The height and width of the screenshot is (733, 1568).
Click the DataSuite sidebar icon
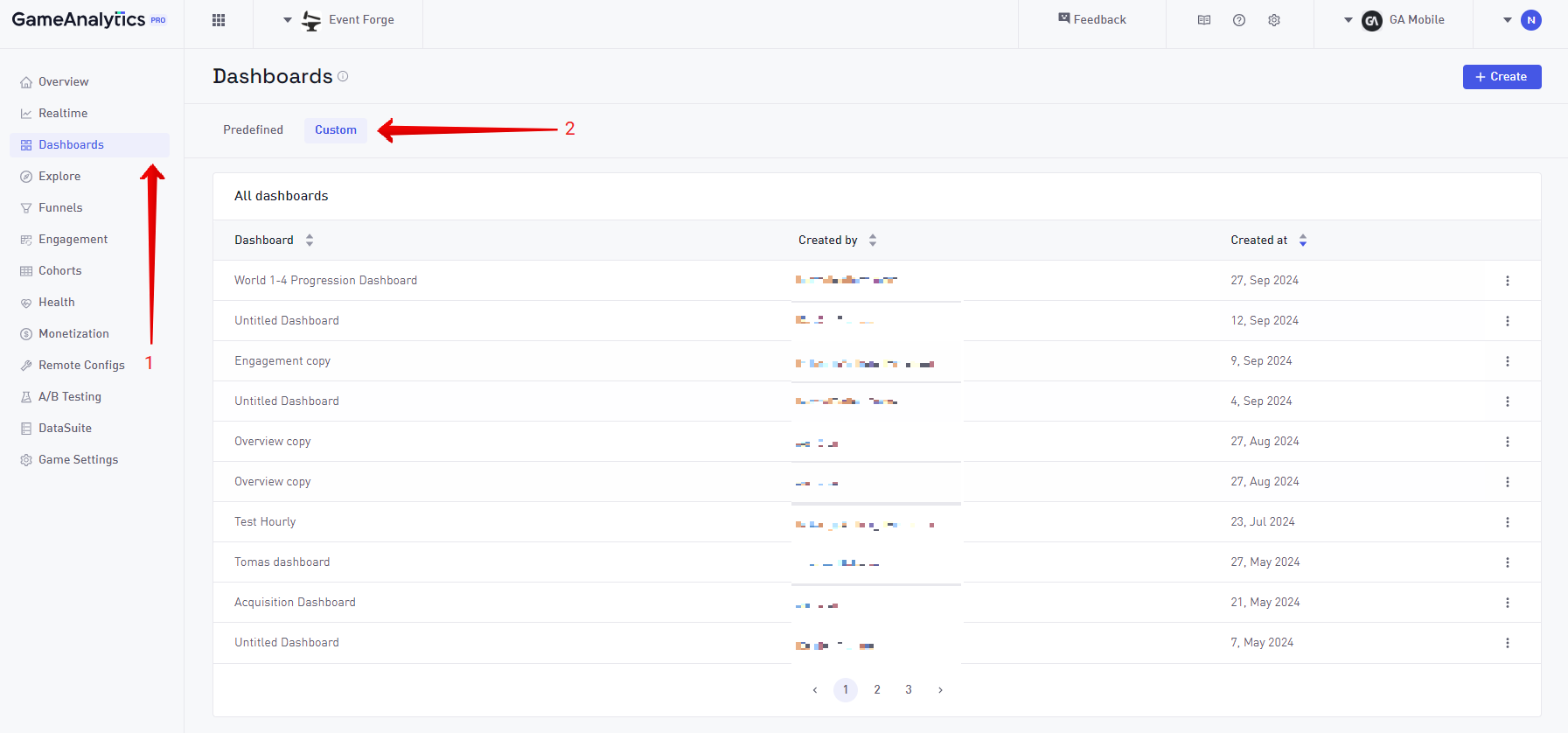tap(26, 429)
